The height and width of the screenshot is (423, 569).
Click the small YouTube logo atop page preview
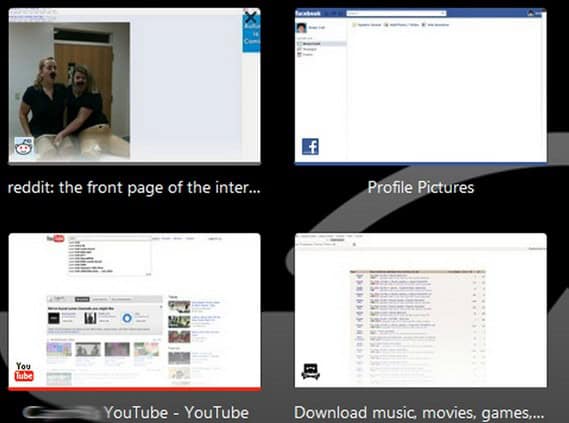[56, 238]
